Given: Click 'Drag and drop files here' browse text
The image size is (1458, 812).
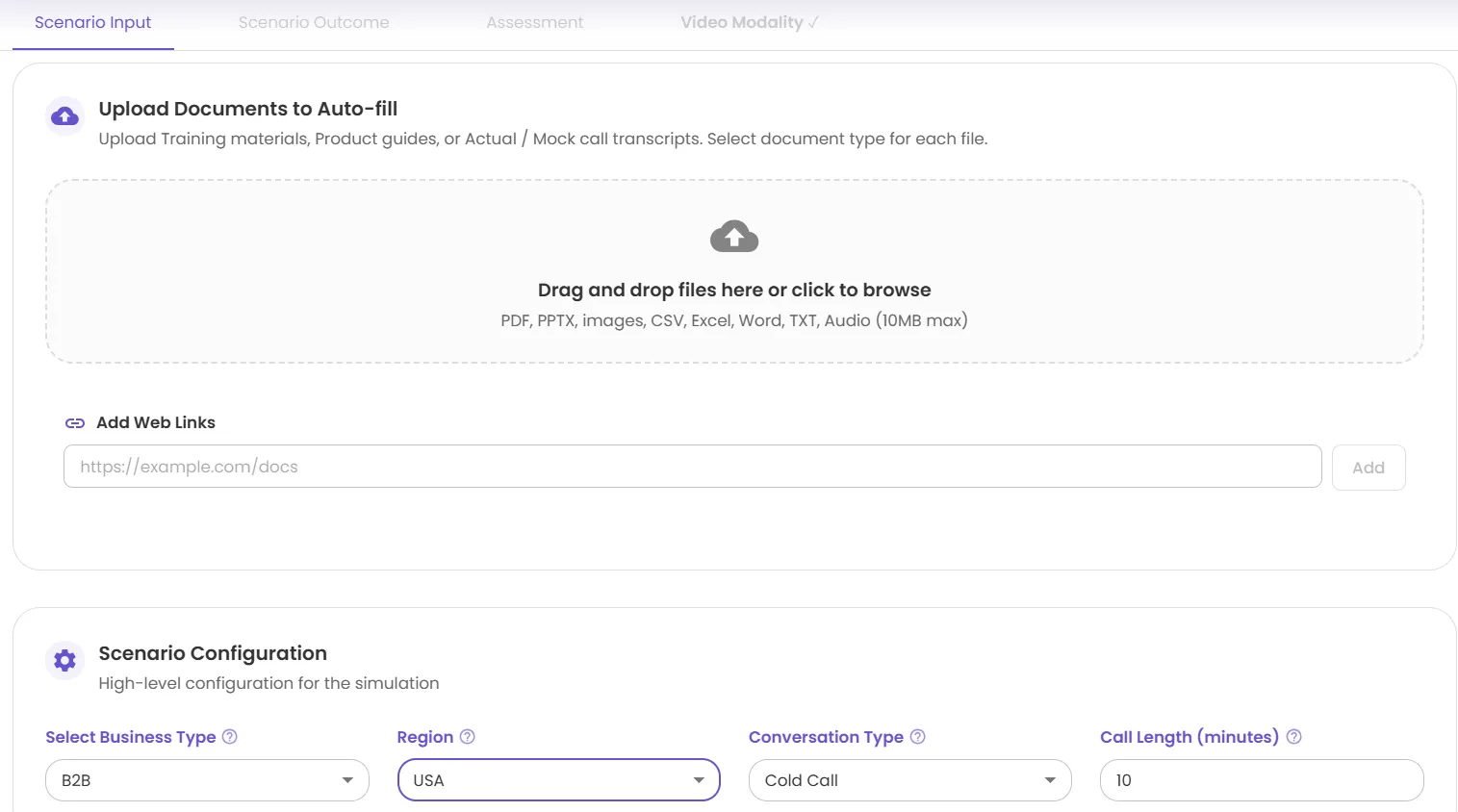Looking at the screenshot, I should [x=733, y=291].
